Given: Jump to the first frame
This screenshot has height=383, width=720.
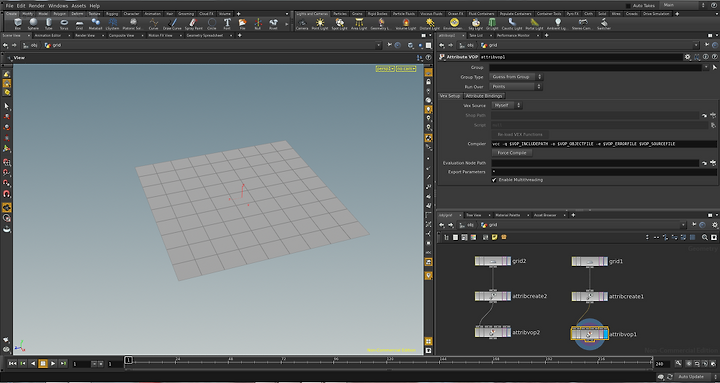Looking at the screenshot, I should click(12, 363).
